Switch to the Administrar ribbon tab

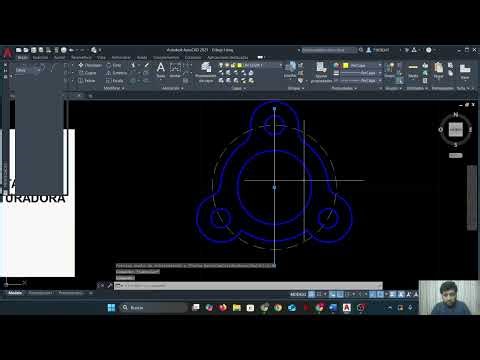121,57
